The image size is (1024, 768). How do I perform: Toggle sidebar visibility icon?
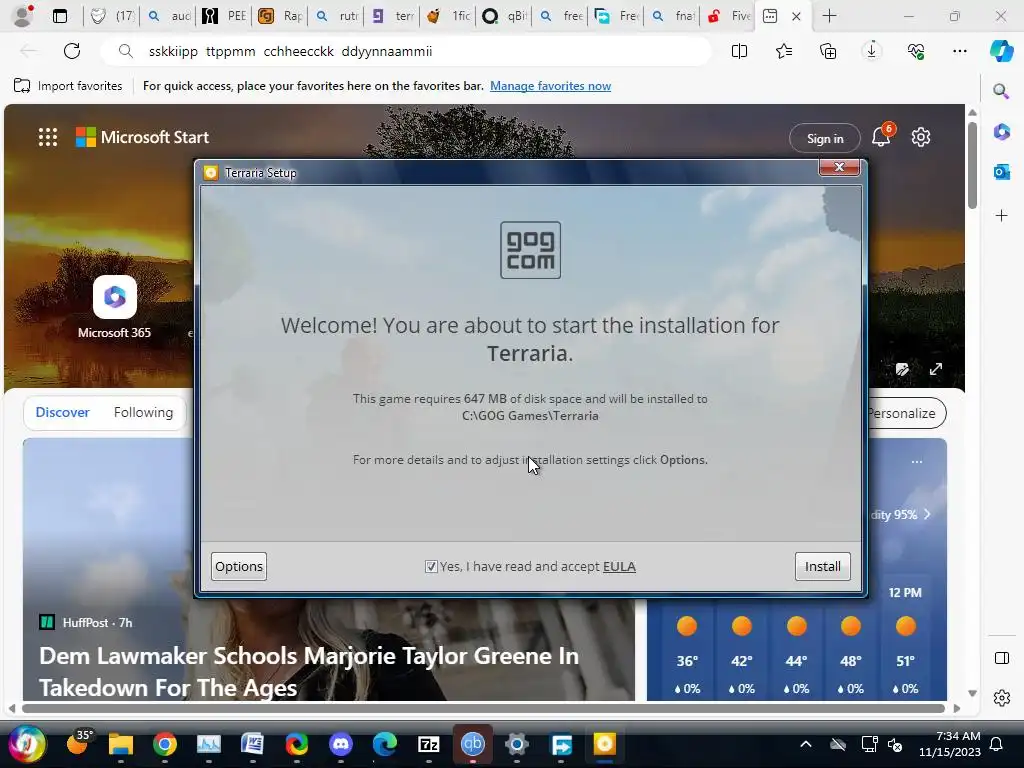(1001, 658)
